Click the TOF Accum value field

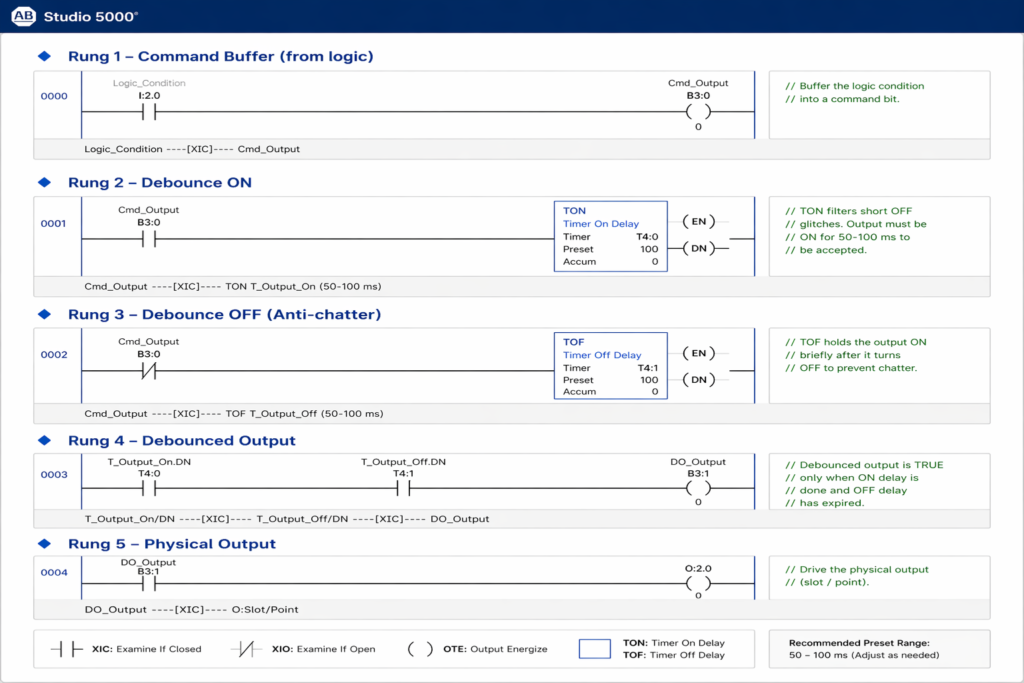tap(654, 392)
